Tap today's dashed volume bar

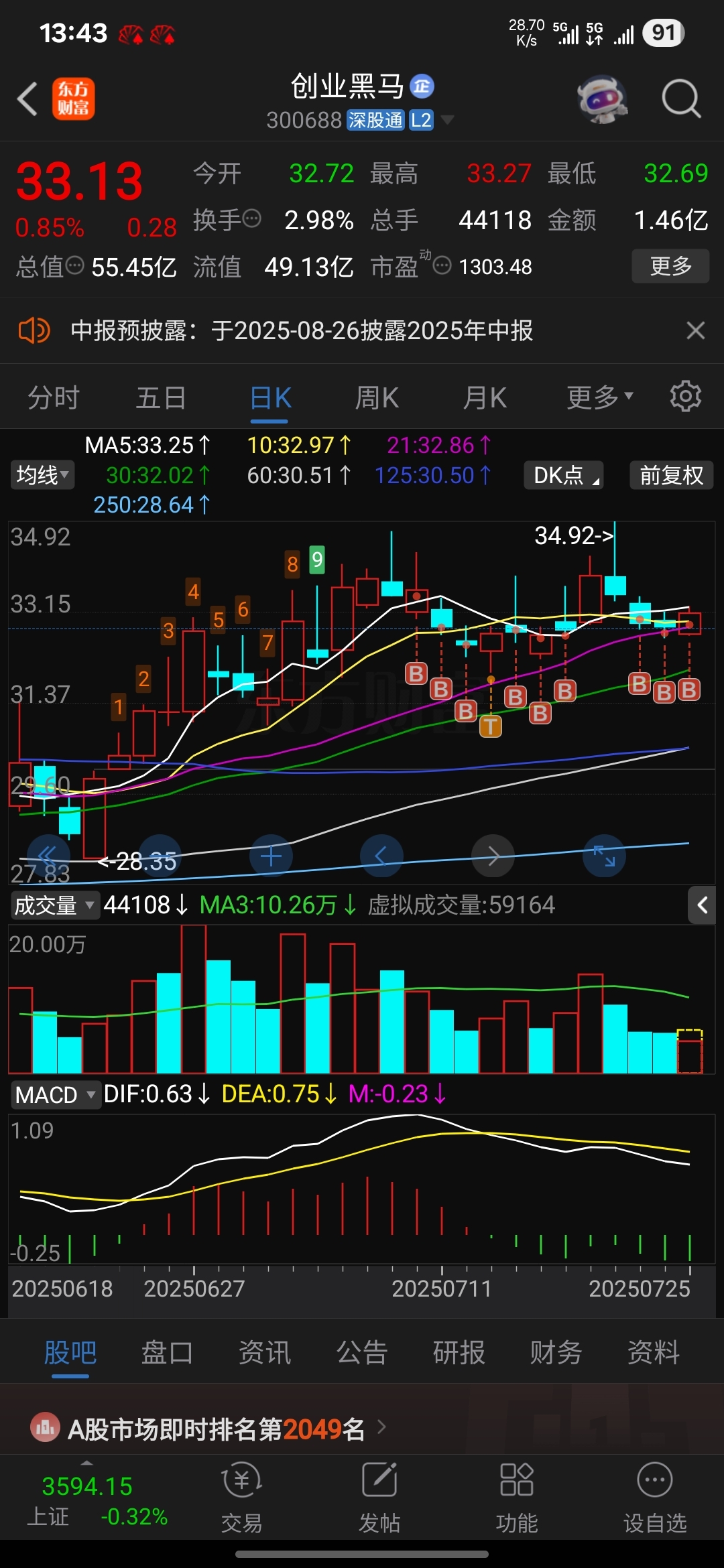(x=690, y=1051)
